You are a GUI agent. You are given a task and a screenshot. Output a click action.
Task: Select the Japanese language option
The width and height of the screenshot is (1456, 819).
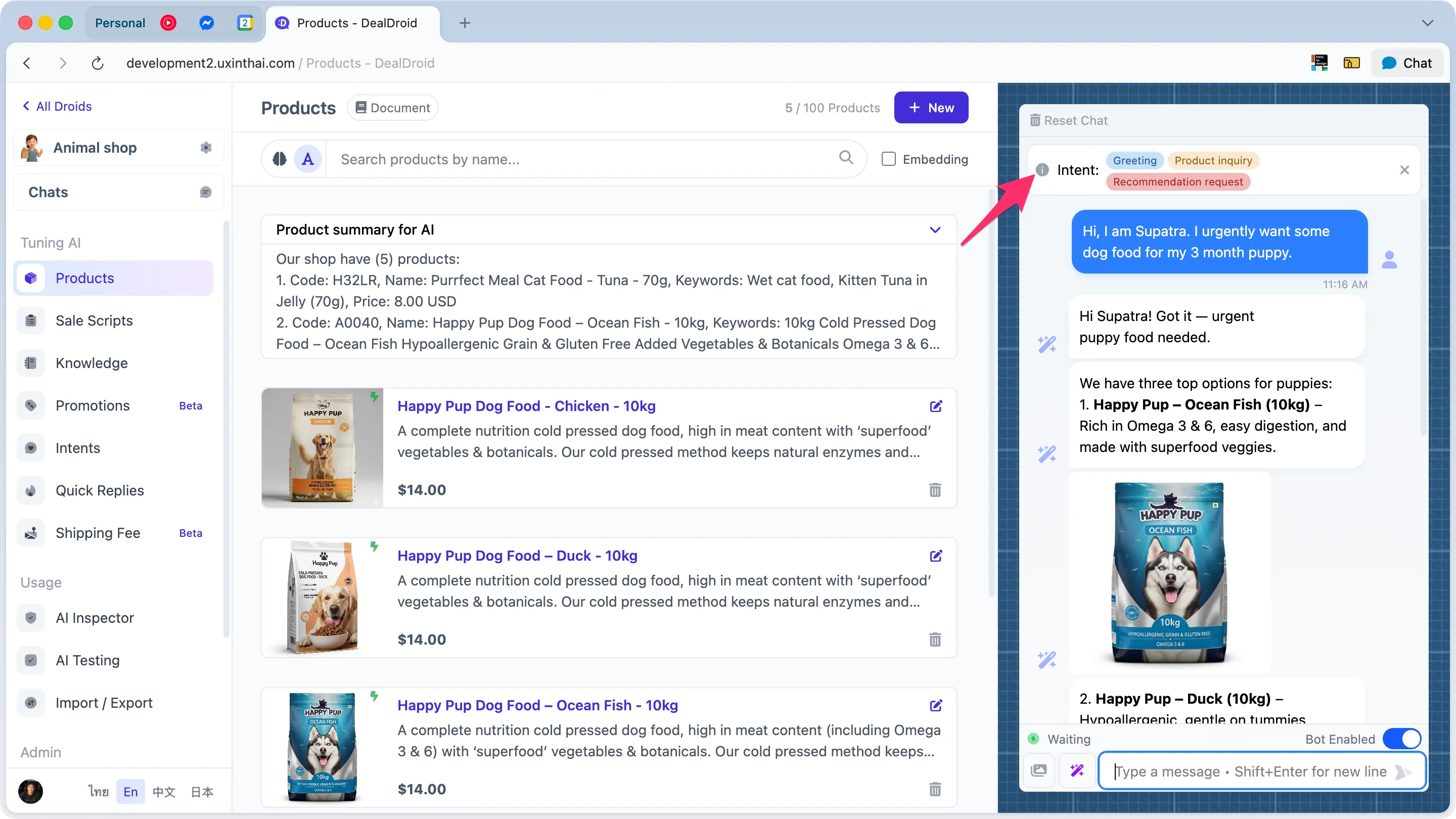(201, 791)
